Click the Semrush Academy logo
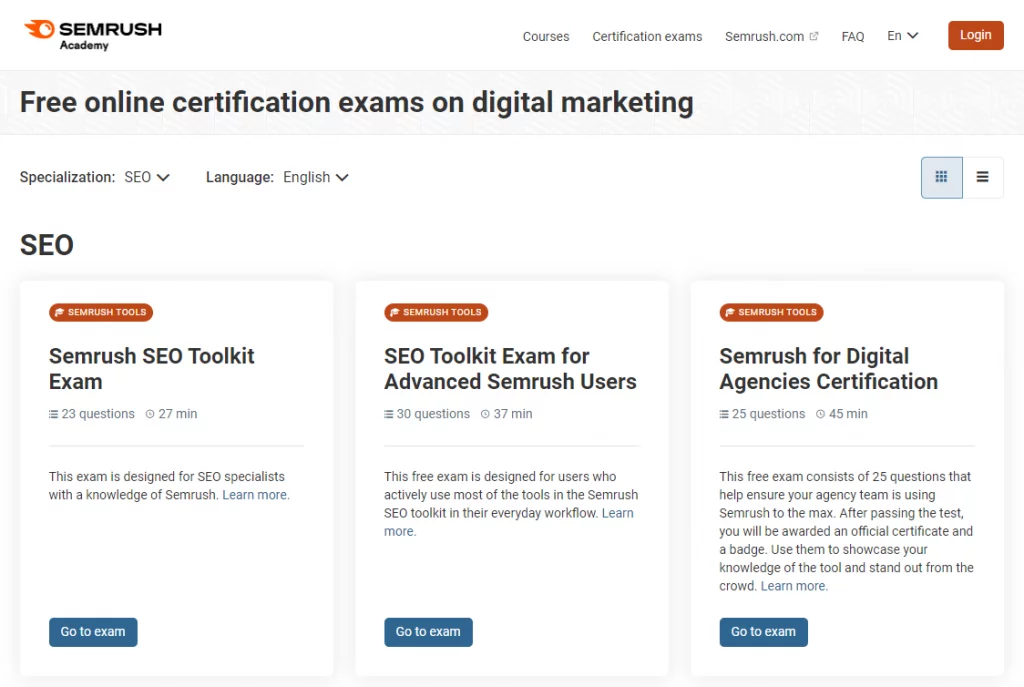Screen dimensions: 1024x687 (93, 35)
